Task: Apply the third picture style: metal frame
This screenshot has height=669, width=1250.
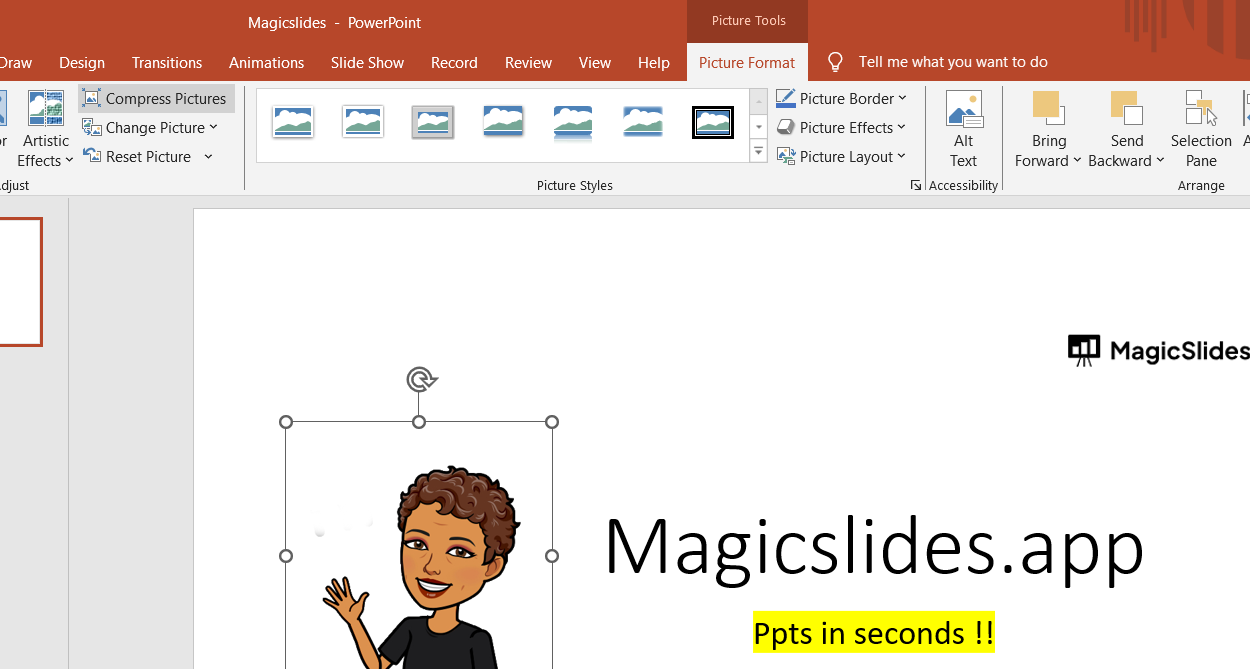Action: point(433,122)
